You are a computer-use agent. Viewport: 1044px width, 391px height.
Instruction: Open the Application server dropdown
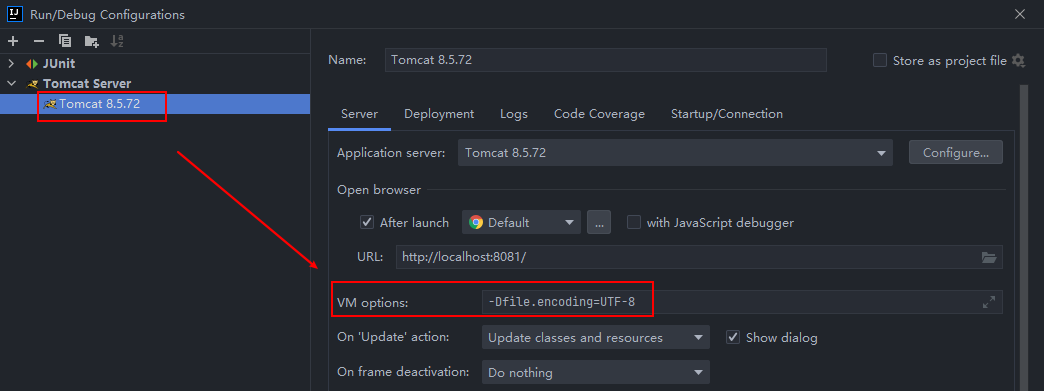675,153
